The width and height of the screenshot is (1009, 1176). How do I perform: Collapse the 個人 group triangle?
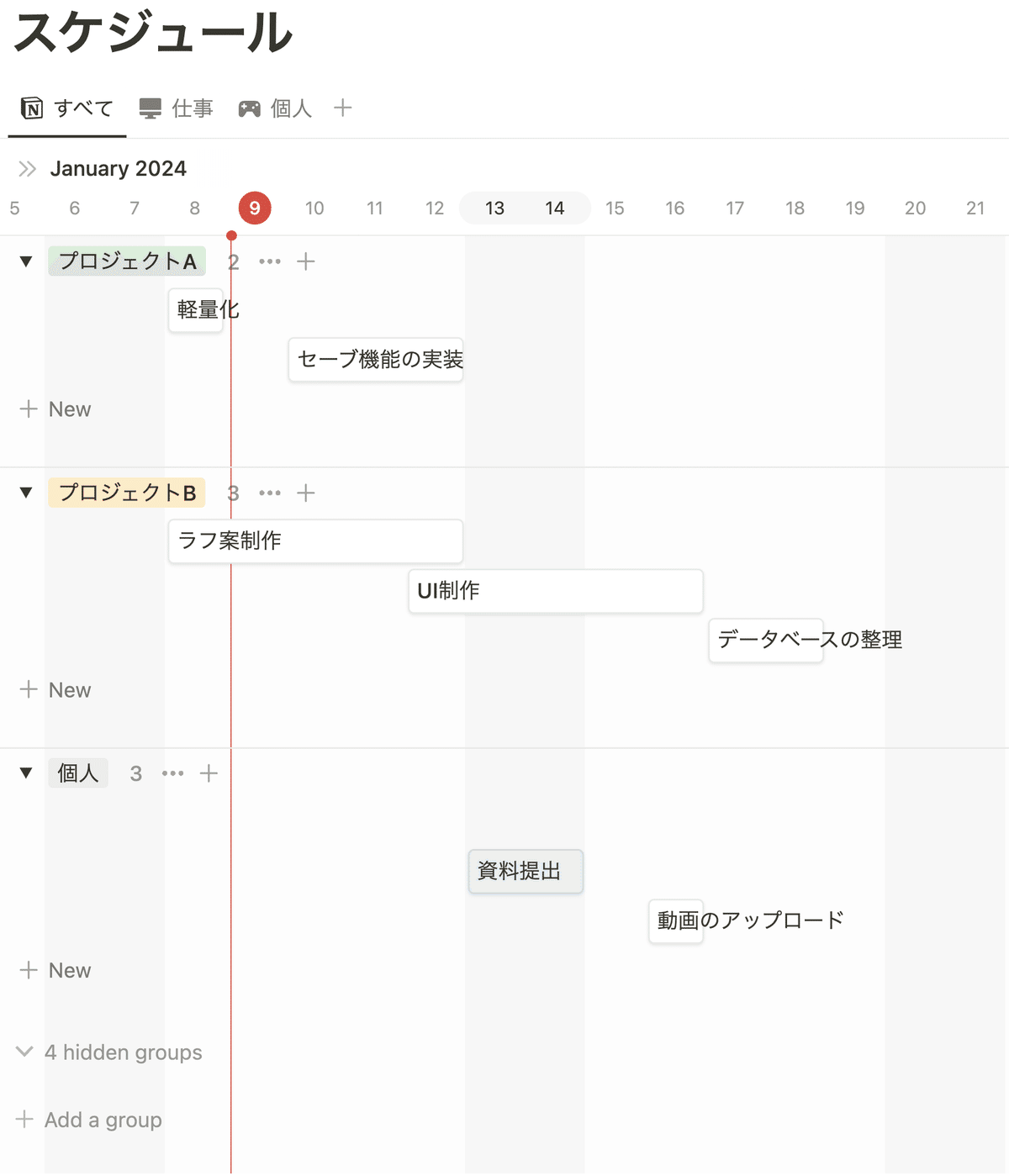[x=24, y=773]
